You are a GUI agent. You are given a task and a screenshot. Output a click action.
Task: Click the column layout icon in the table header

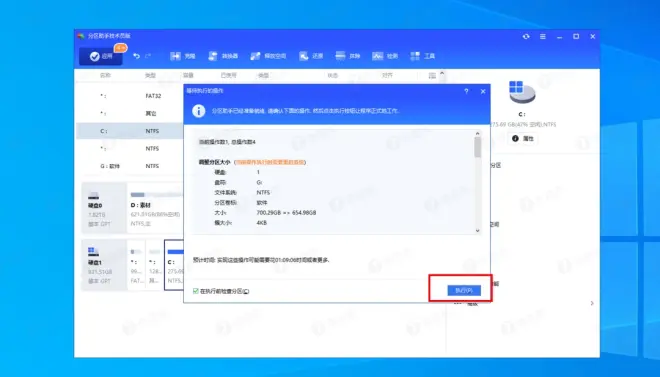432,76
